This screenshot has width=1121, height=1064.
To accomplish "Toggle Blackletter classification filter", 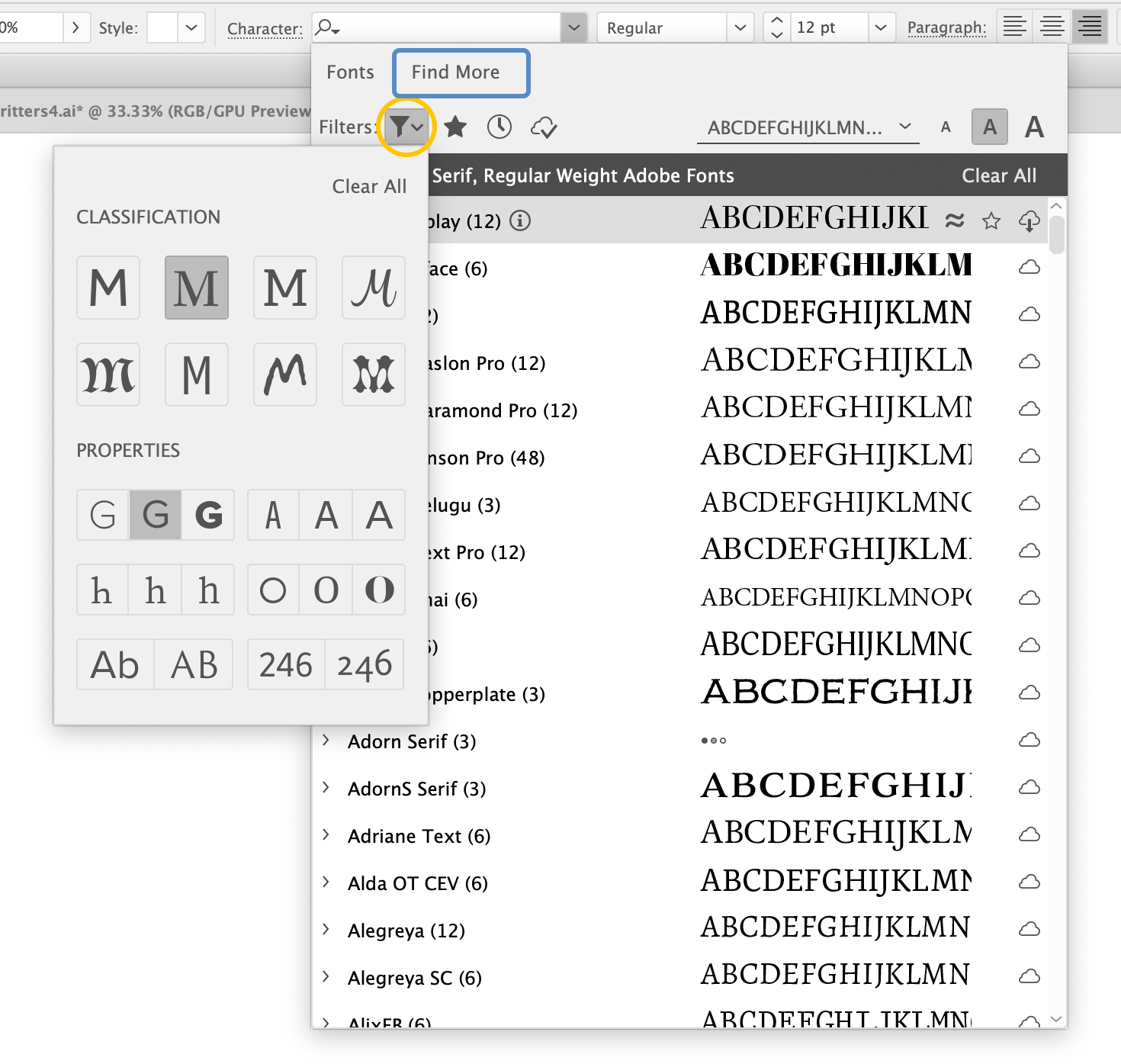I will click(108, 374).
